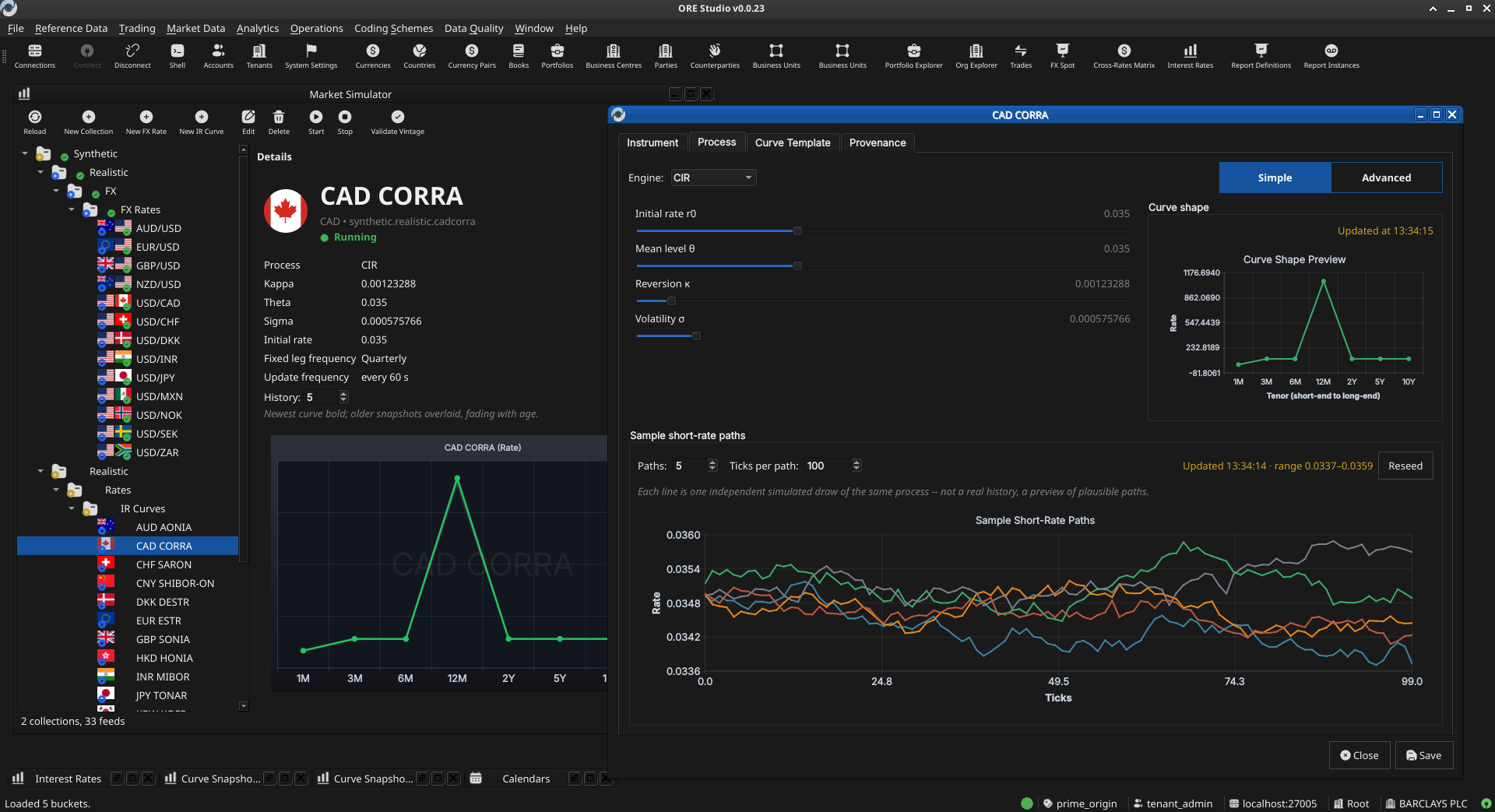
Task: Open Report Definitions icon
Action: [1261, 56]
